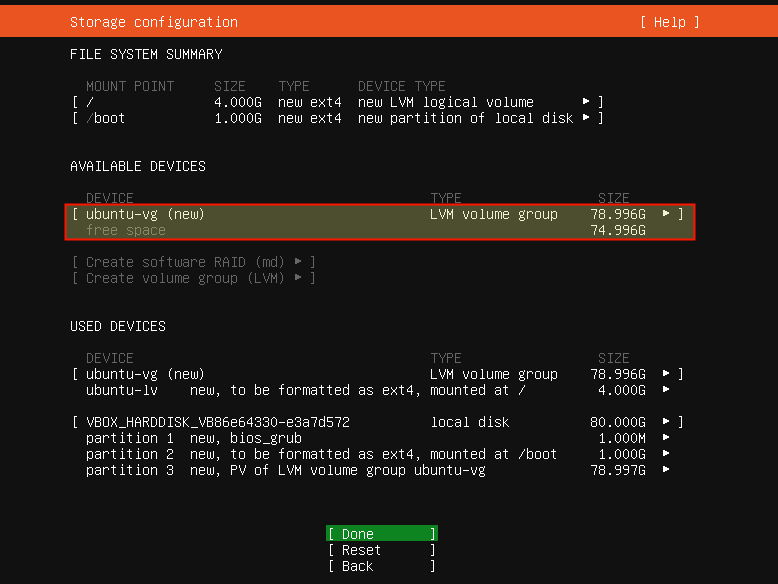Expand Create software RAID (md) option

[194, 261]
